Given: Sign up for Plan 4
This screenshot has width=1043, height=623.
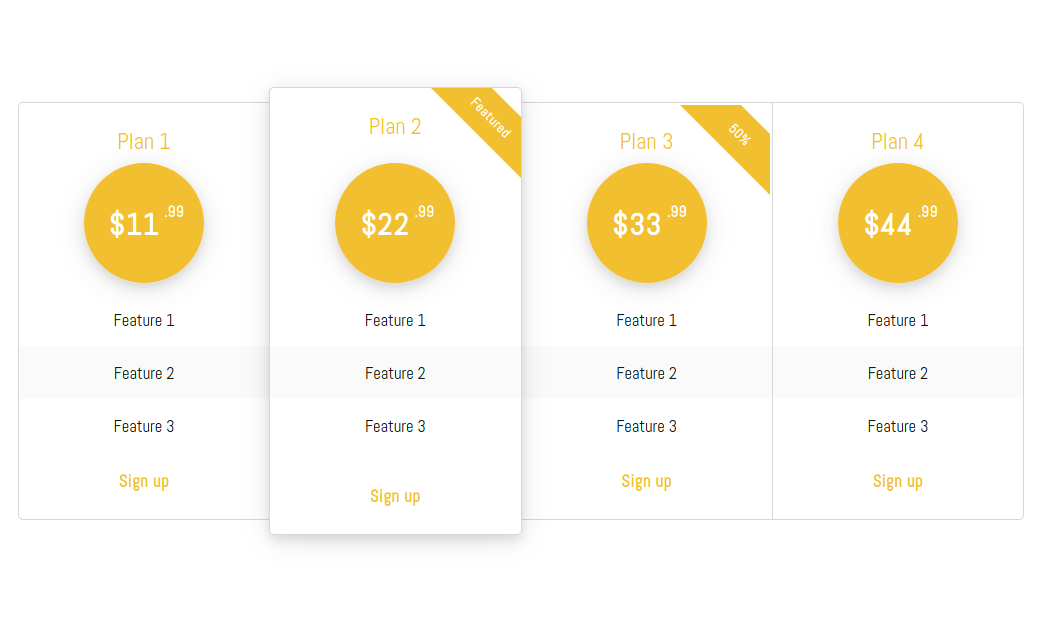Looking at the screenshot, I should [898, 481].
